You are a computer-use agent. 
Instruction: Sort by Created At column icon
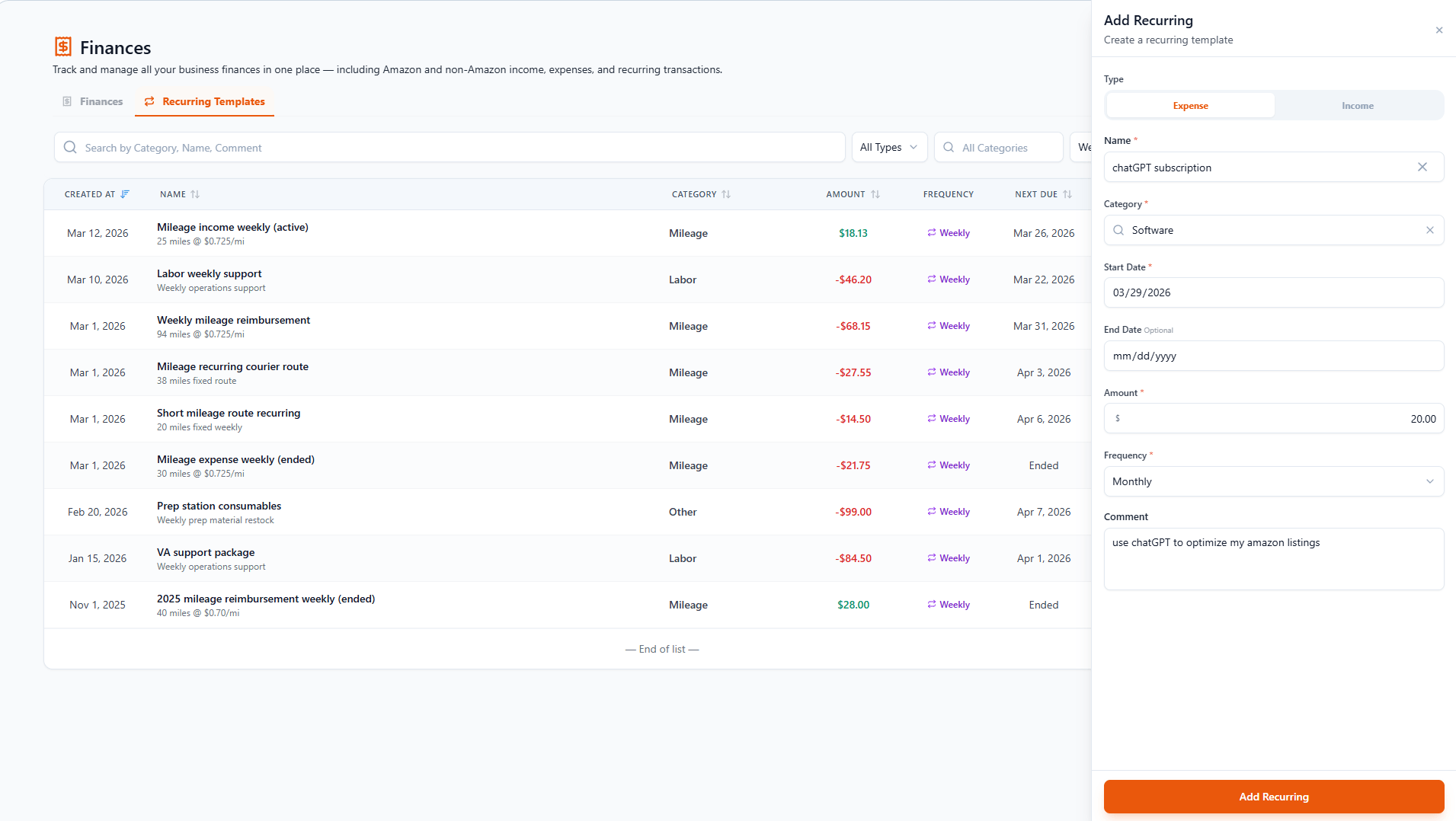pyautogui.click(x=125, y=195)
